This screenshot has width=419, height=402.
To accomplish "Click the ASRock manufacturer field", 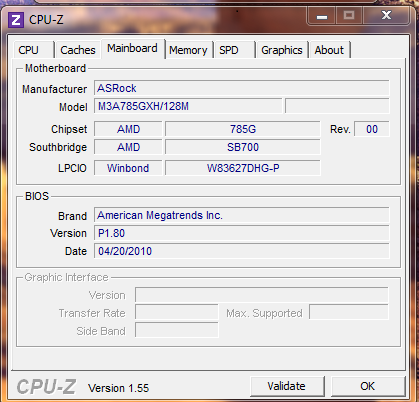I will [241, 88].
